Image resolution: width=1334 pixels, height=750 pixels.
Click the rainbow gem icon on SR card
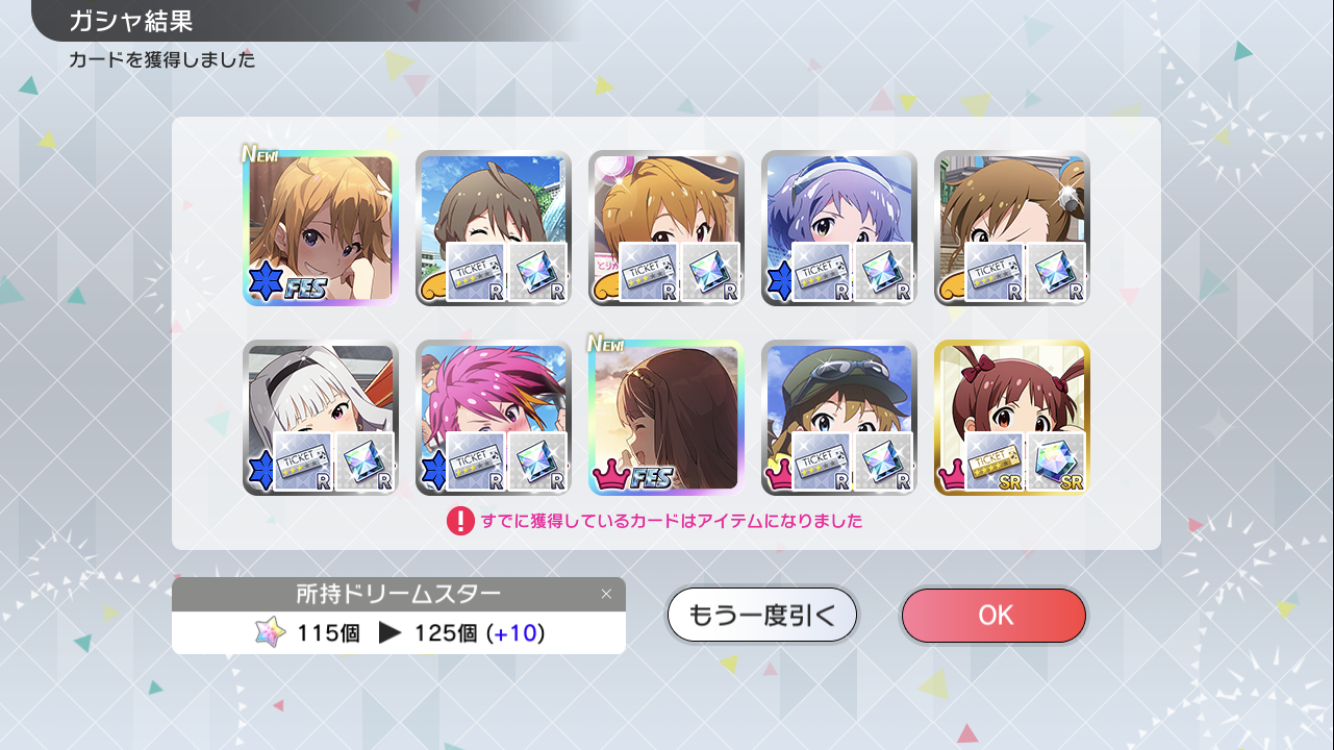pos(1056,462)
